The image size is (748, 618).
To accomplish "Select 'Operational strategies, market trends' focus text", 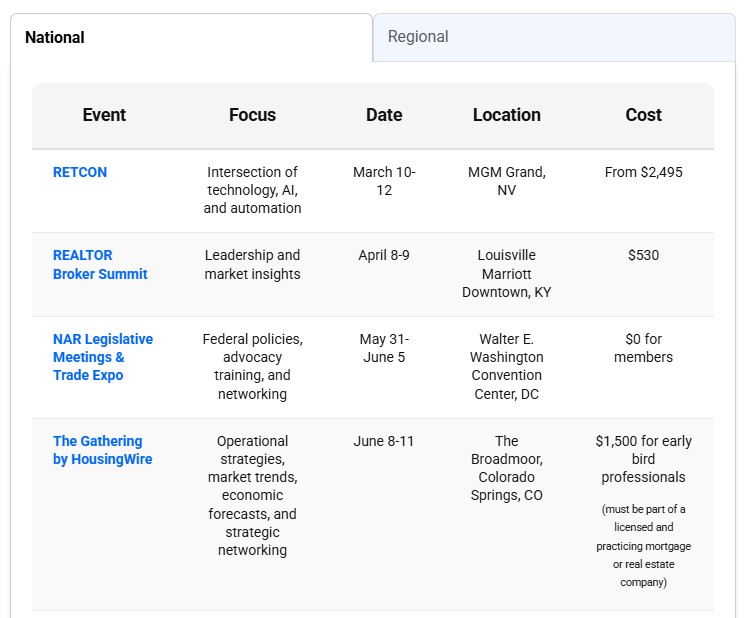I will click(252, 495).
